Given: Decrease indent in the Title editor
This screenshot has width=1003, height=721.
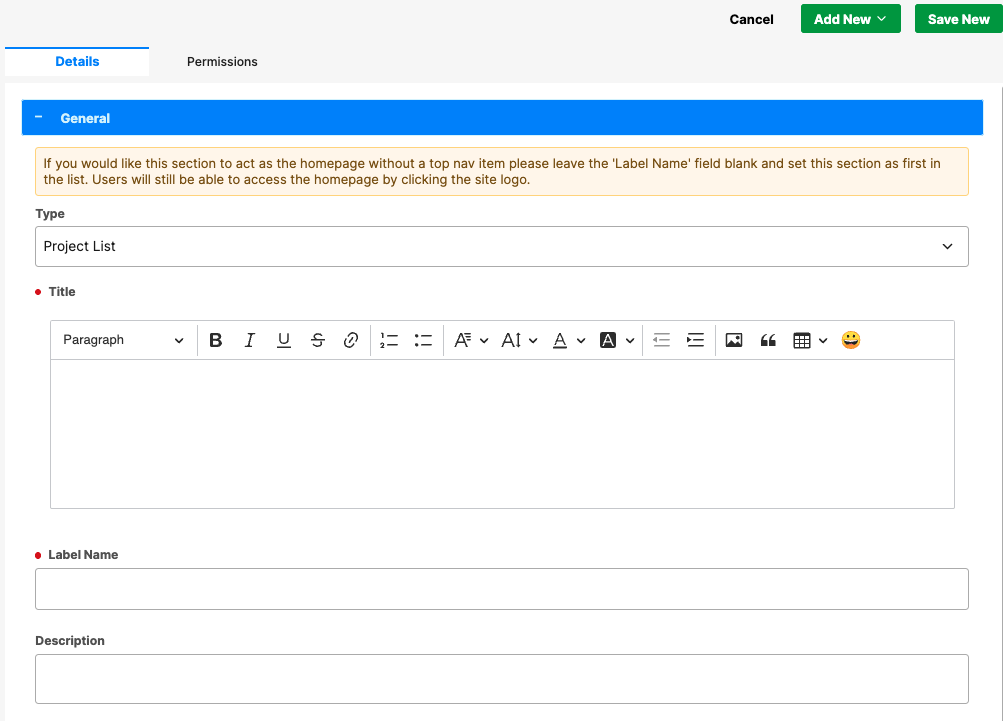Looking at the screenshot, I should pos(661,340).
